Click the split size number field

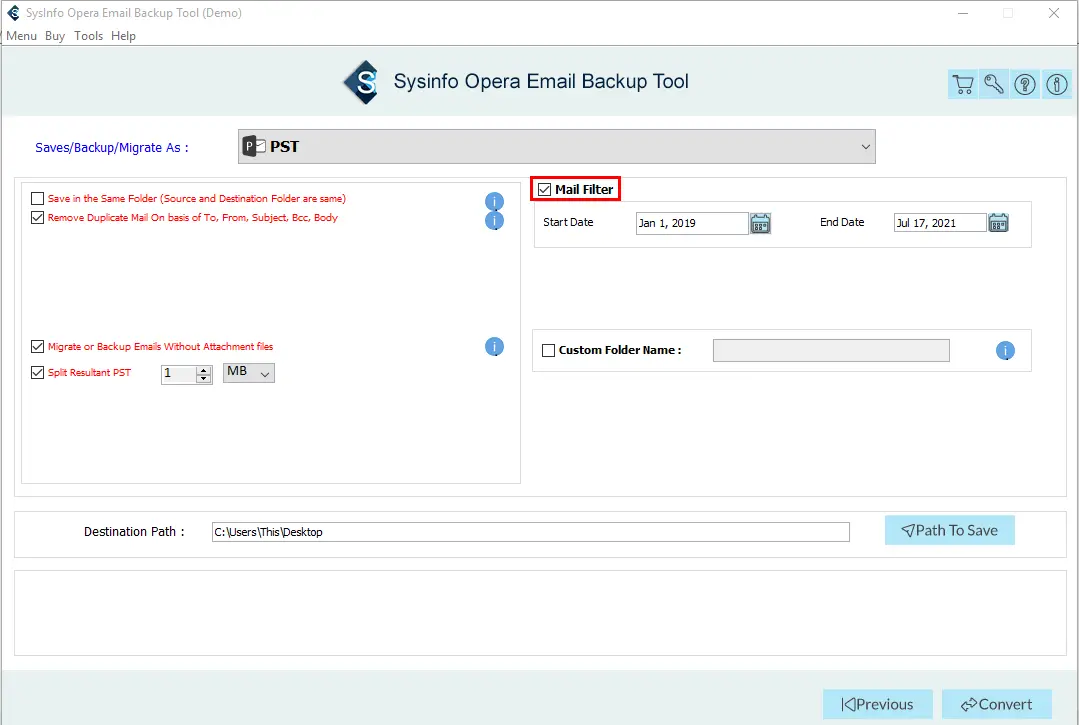click(x=179, y=374)
